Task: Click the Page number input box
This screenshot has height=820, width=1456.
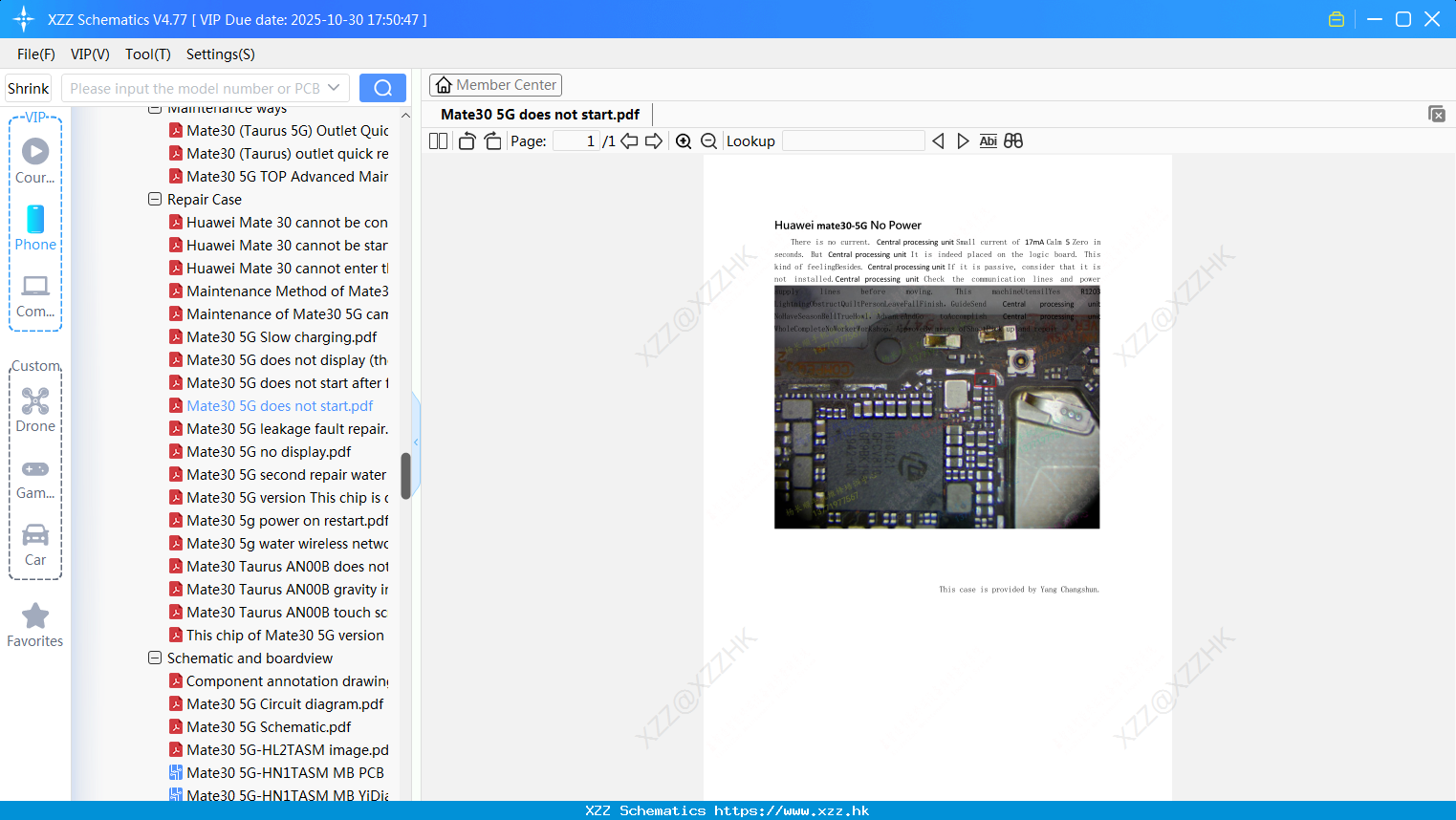Action: pyautogui.click(x=576, y=140)
